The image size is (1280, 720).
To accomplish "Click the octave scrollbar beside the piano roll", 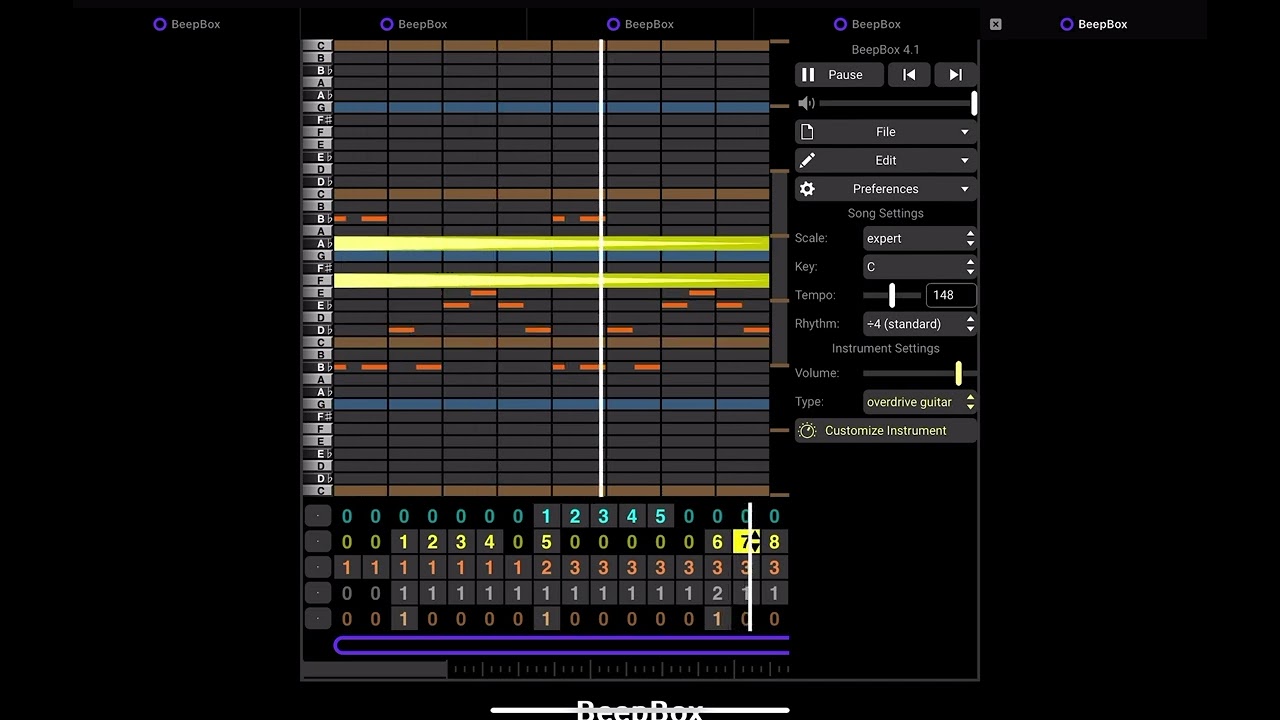I will (779, 268).
